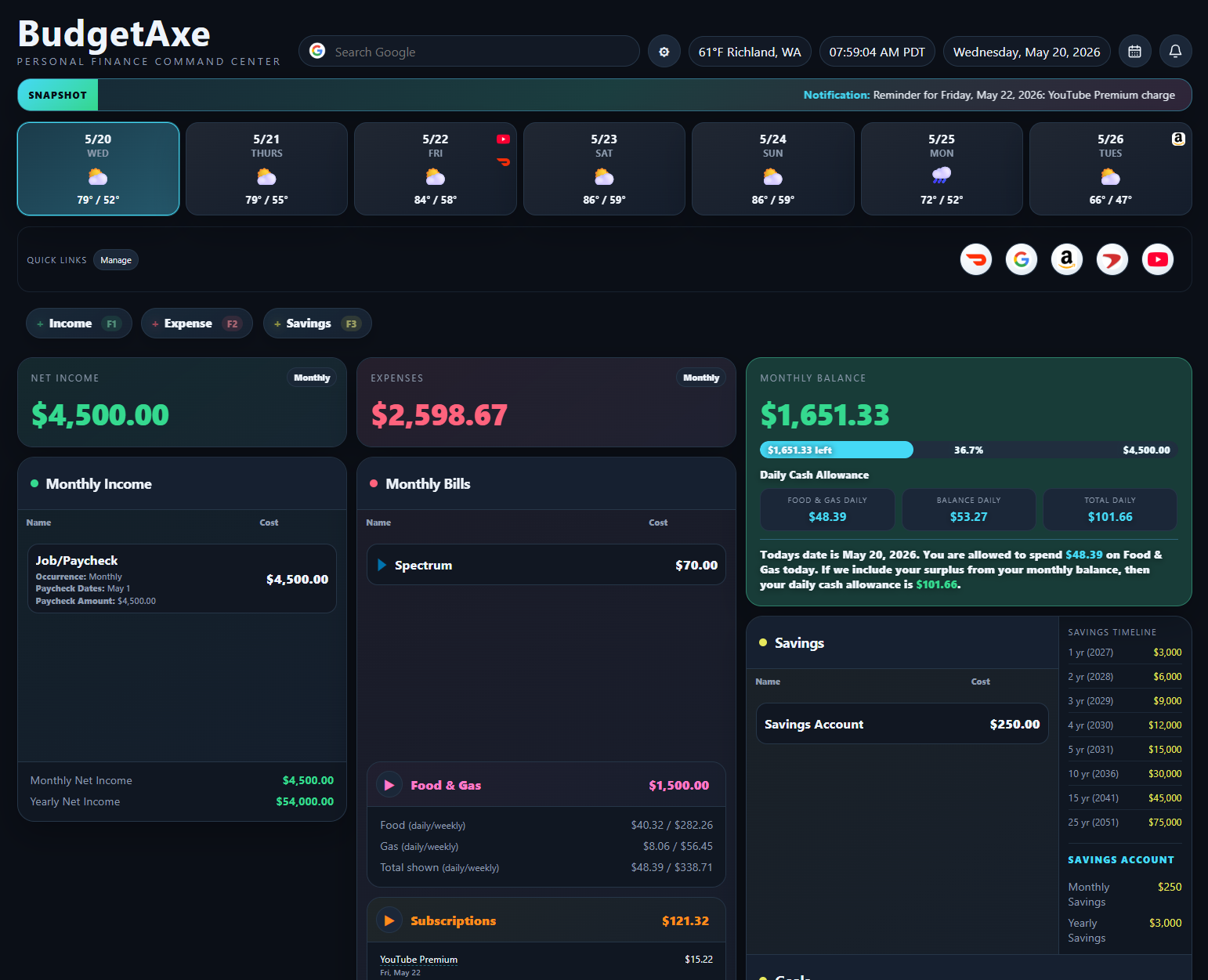Image resolution: width=1208 pixels, height=980 pixels.
Task: Expand Food & Gas section play button
Action: (389, 785)
